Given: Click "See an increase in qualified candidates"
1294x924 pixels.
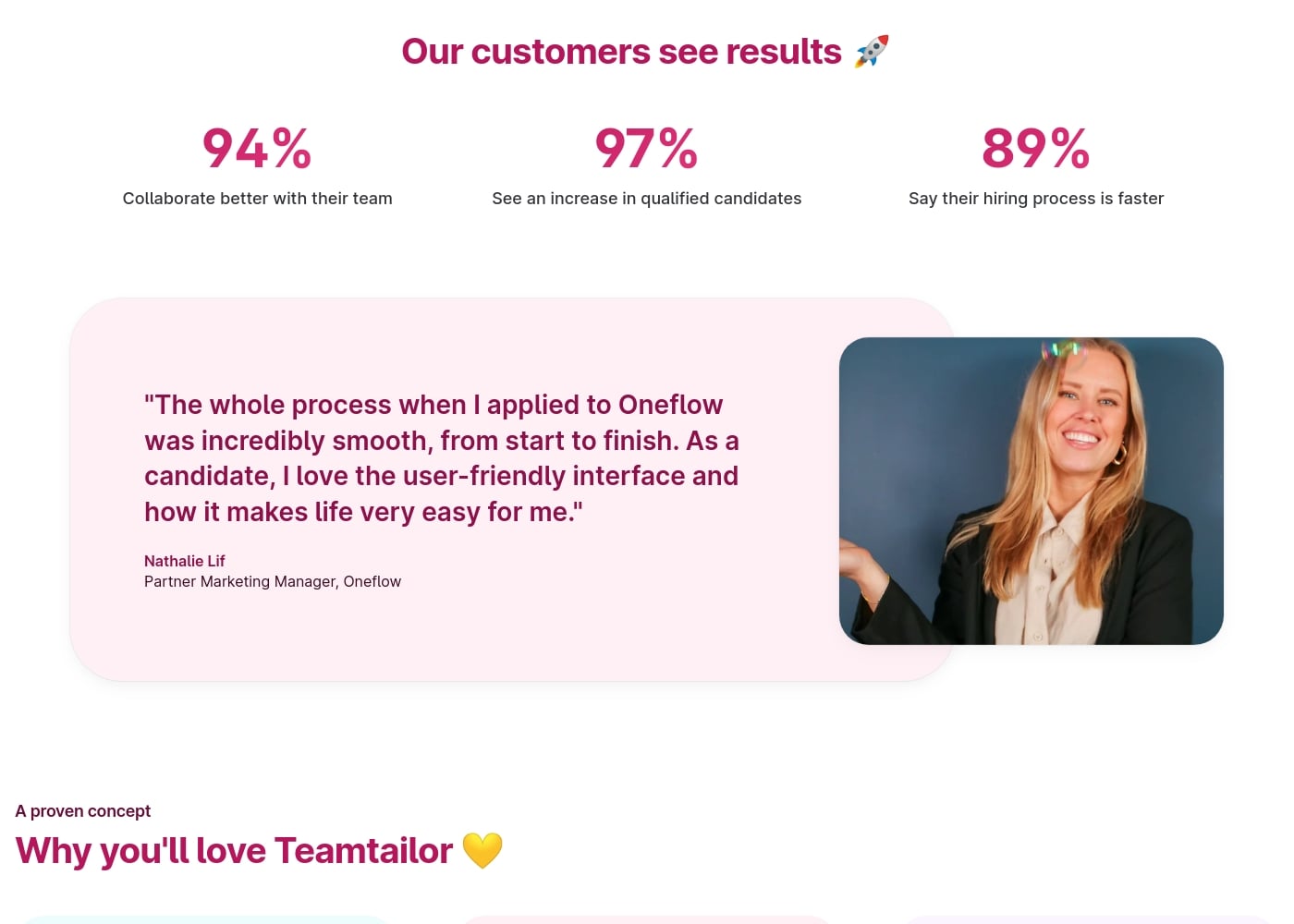Looking at the screenshot, I should pyautogui.click(x=646, y=199).
